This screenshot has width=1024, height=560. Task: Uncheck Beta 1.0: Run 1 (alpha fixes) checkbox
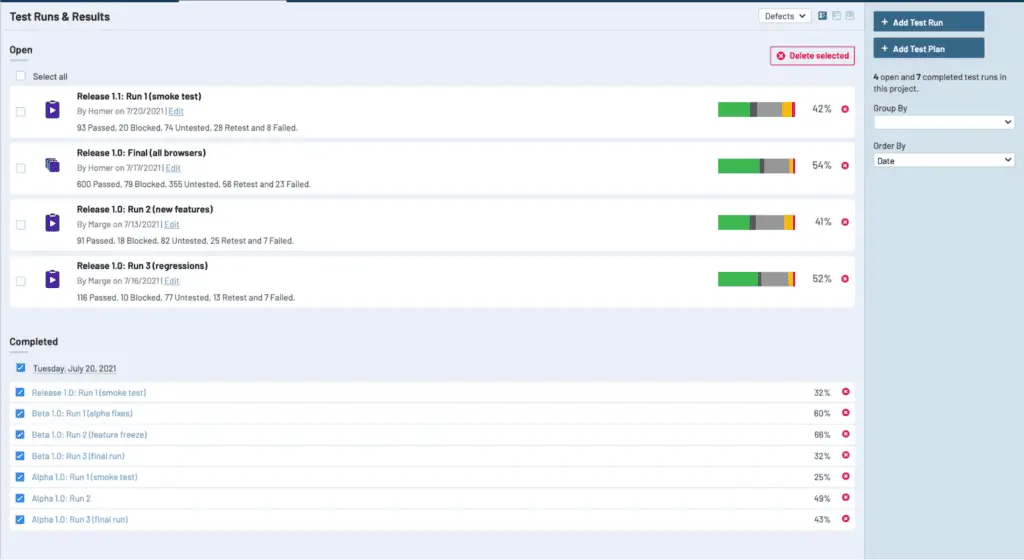pos(20,414)
